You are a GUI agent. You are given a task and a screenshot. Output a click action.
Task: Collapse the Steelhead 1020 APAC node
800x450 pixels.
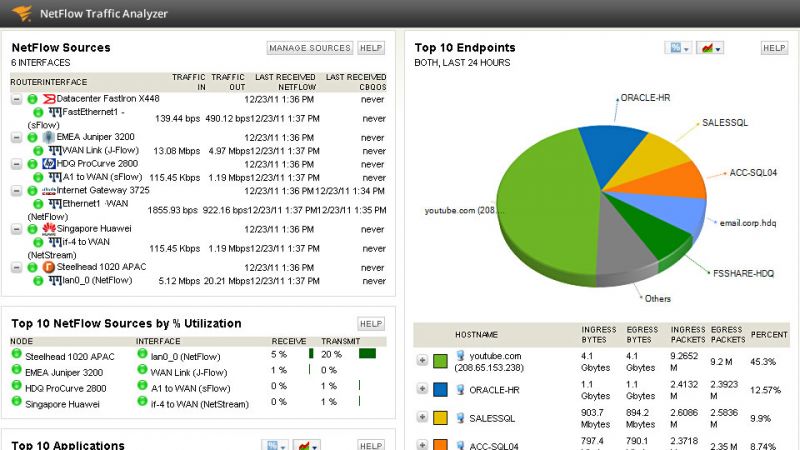(17, 267)
